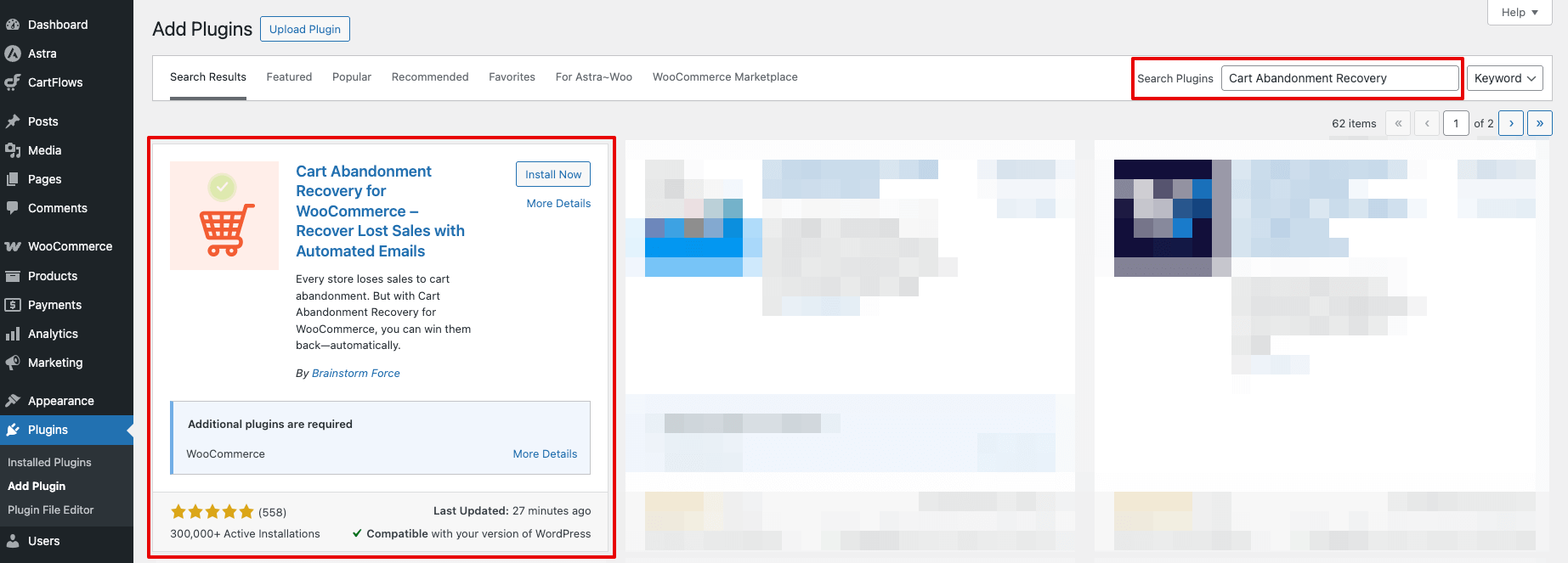
Task: Open the Cart Abandonment Recovery plugin title link
Action: [x=381, y=211]
